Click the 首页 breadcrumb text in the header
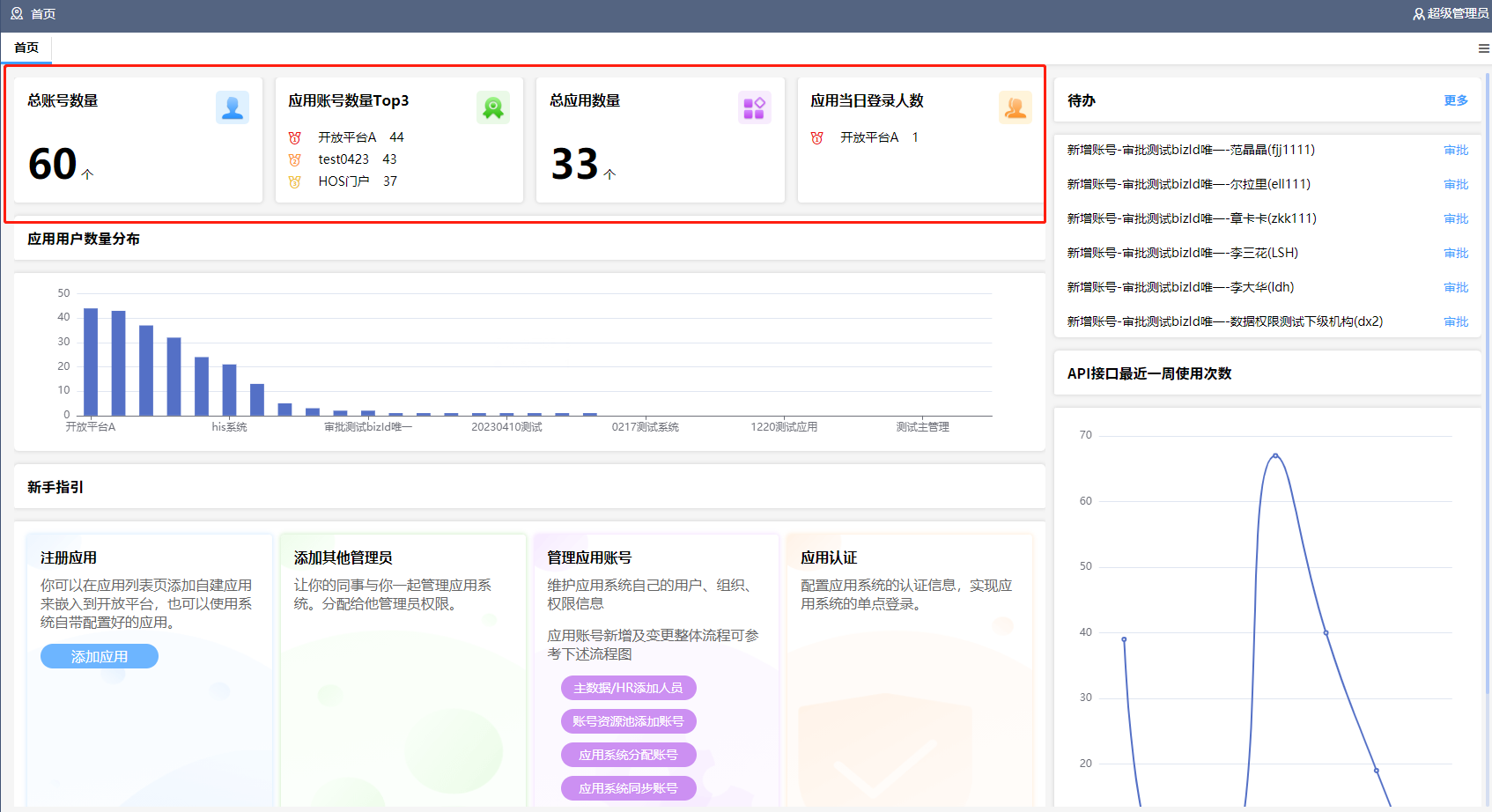 (x=43, y=14)
